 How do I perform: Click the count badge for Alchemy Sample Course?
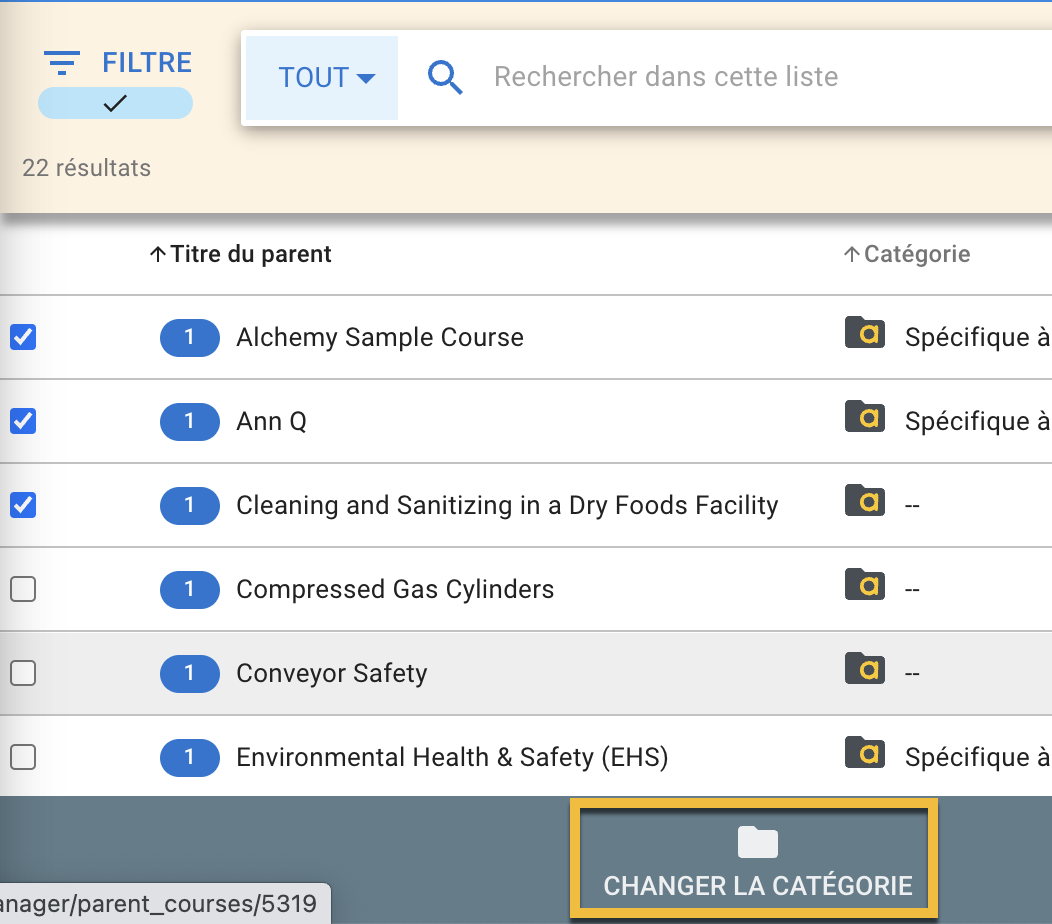pyautogui.click(x=190, y=338)
